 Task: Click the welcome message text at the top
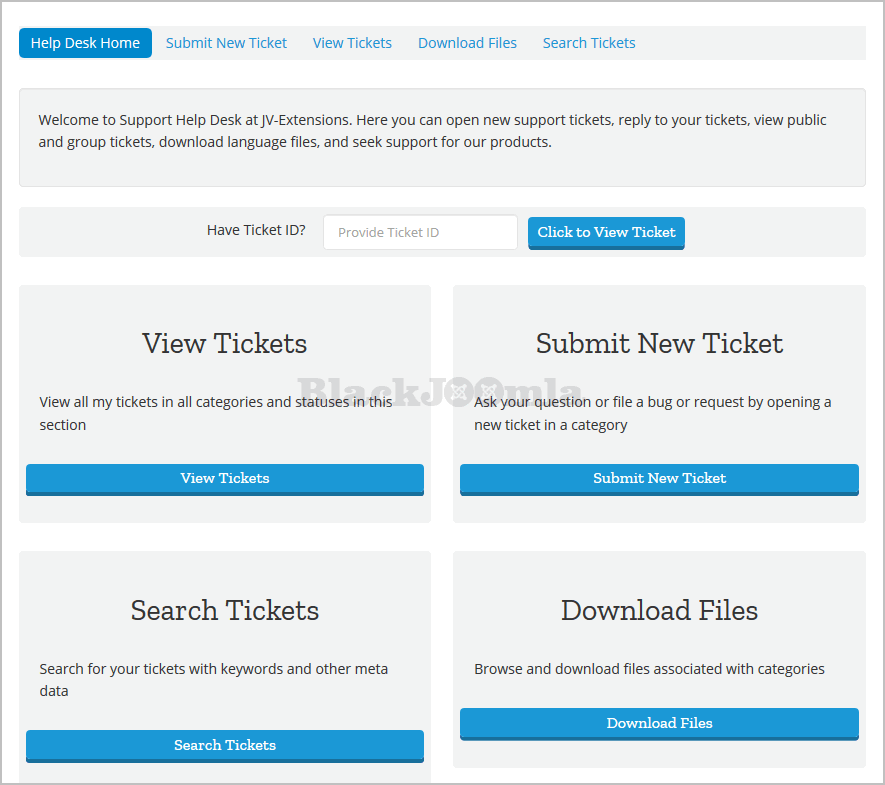[432, 131]
